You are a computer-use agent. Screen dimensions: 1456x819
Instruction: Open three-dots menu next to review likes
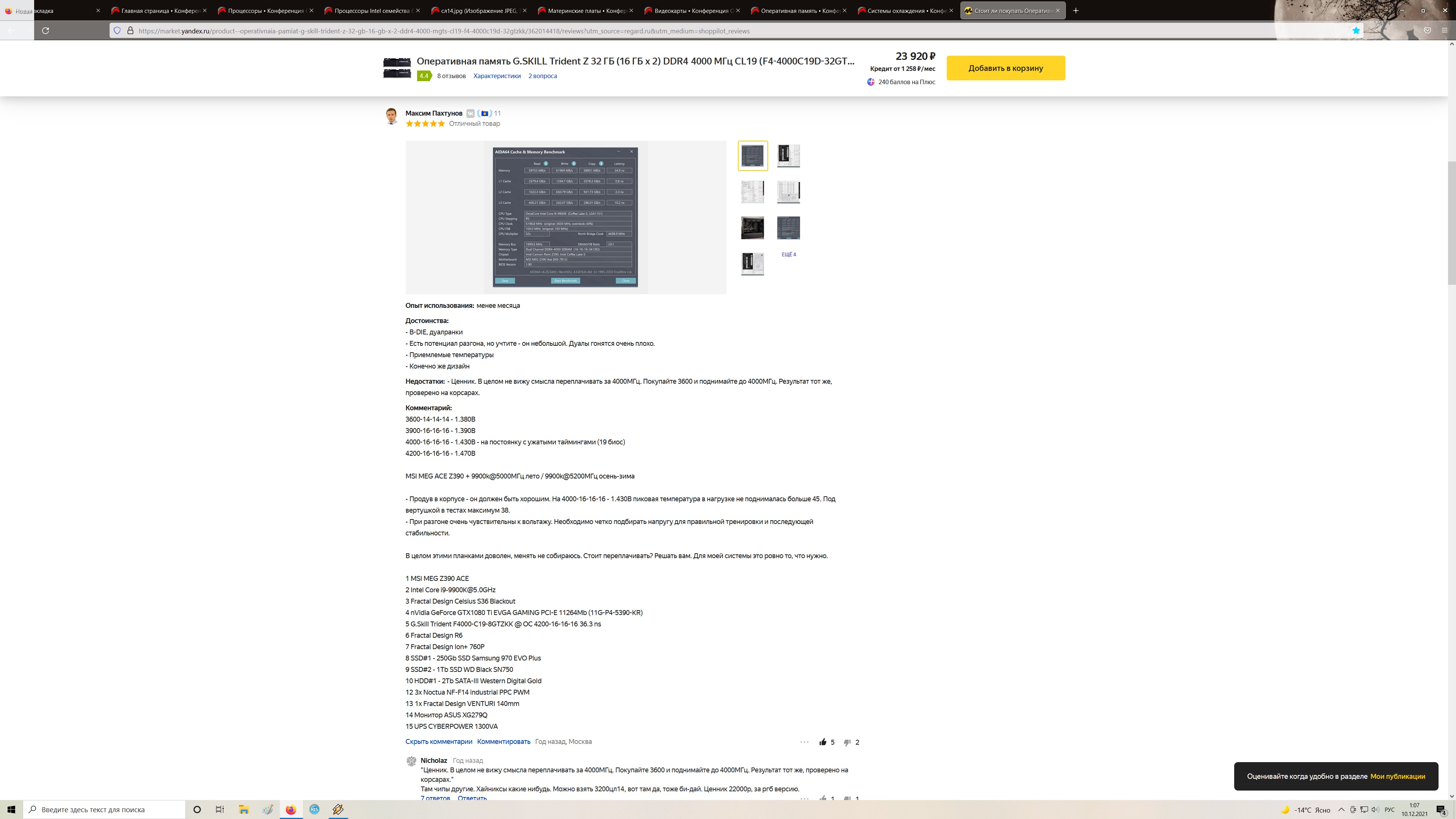[804, 742]
